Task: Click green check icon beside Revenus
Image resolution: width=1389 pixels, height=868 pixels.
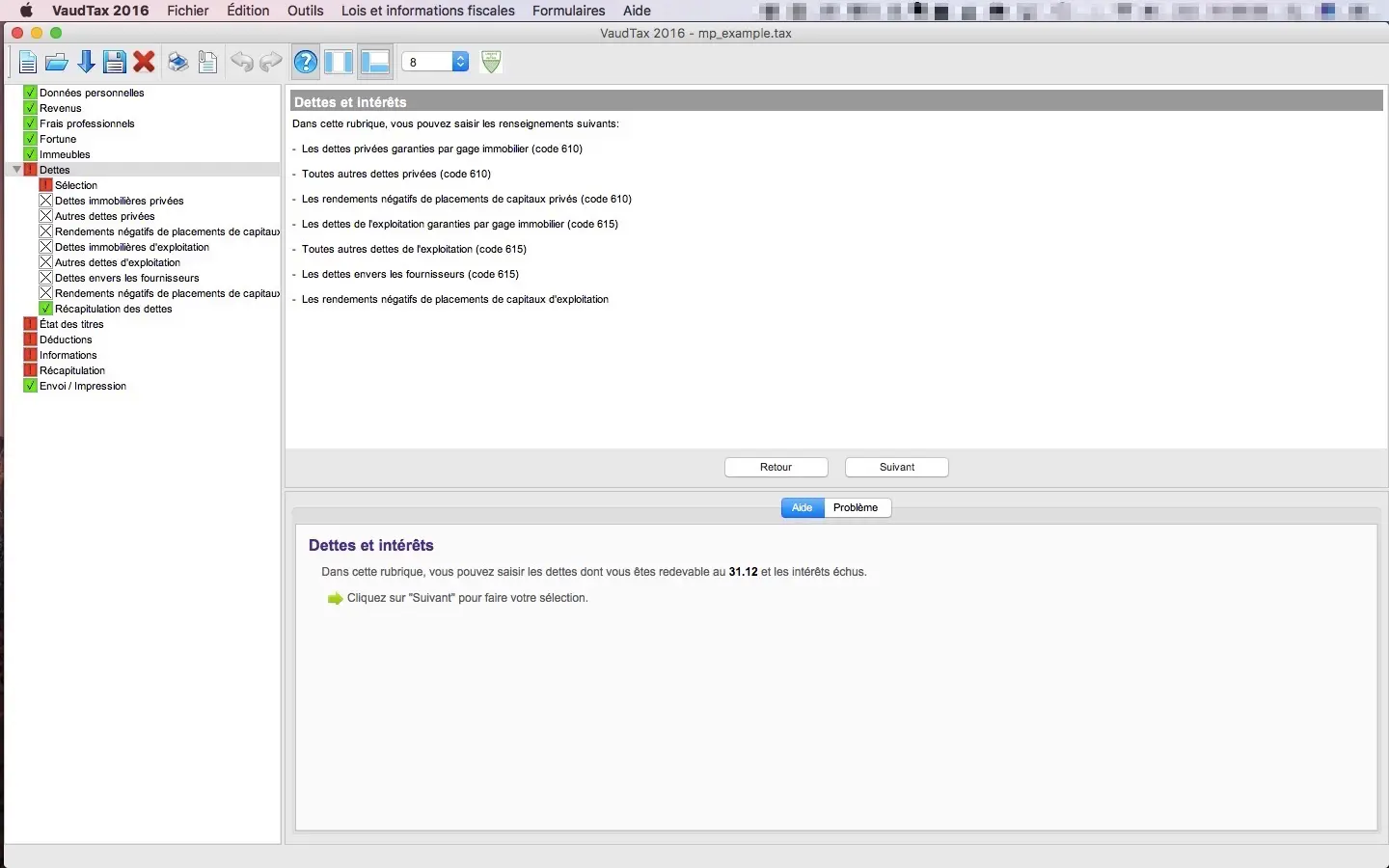Action: pyautogui.click(x=30, y=108)
